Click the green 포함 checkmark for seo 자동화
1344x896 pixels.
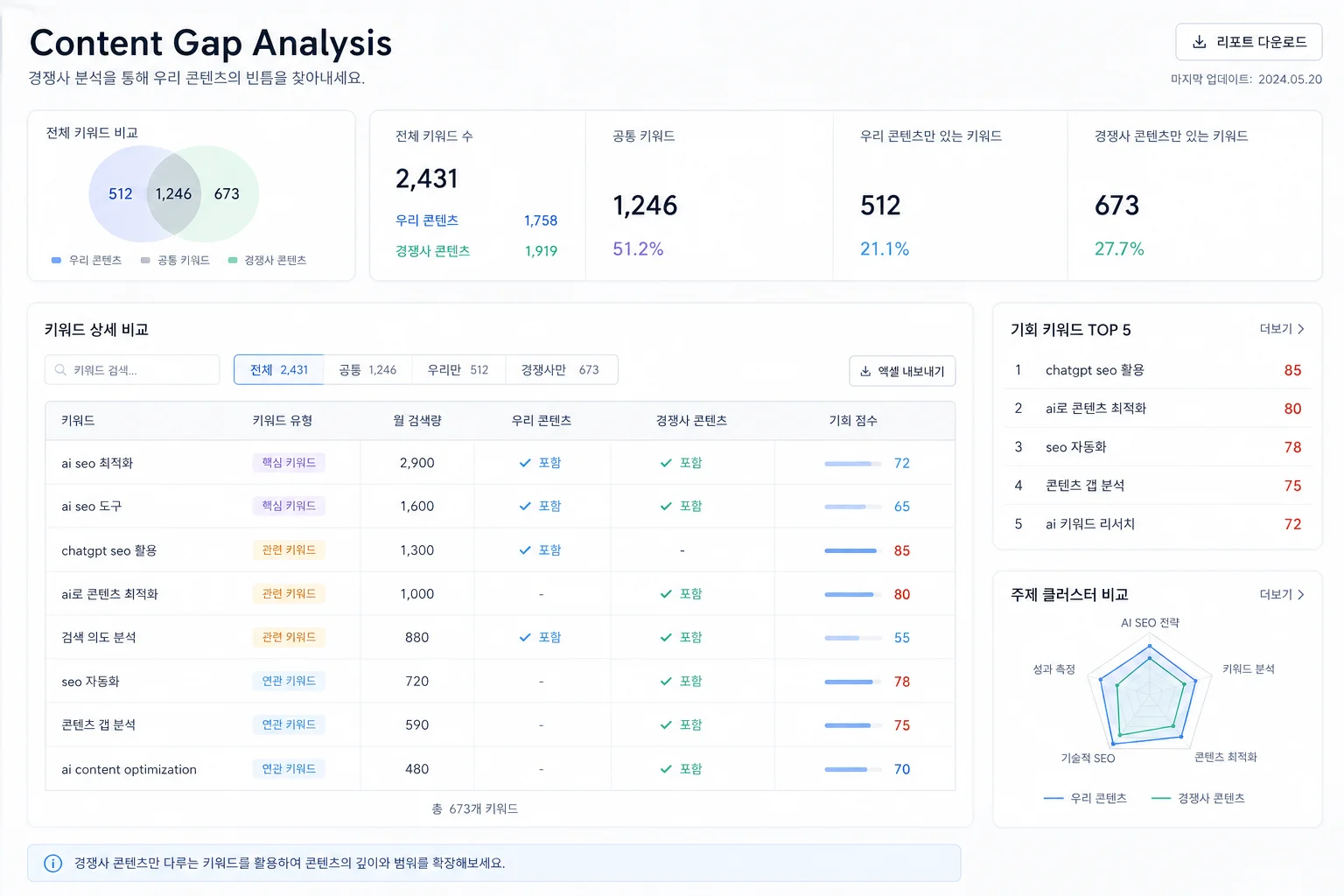coord(666,682)
